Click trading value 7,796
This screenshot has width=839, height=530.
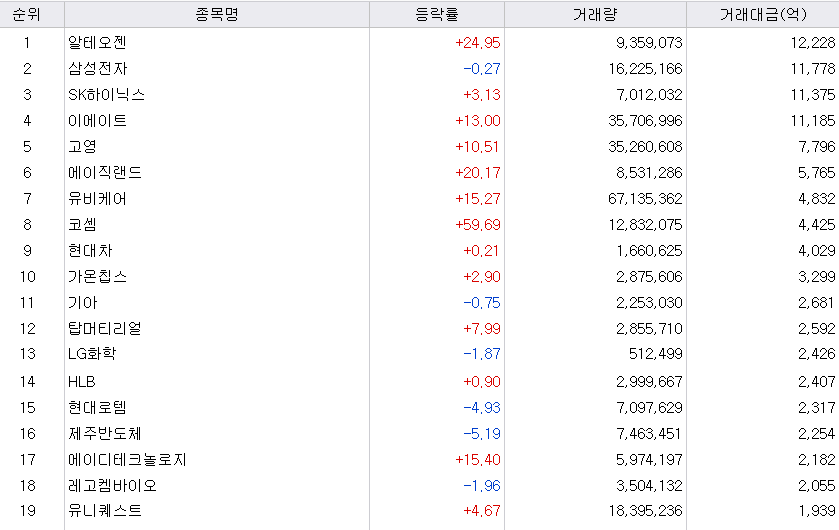point(817,147)
